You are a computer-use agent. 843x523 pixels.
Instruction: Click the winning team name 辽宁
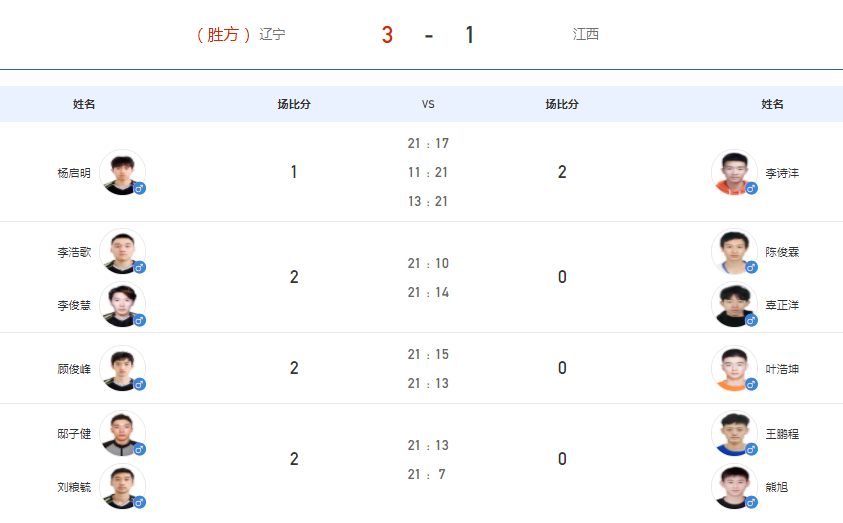272,34
